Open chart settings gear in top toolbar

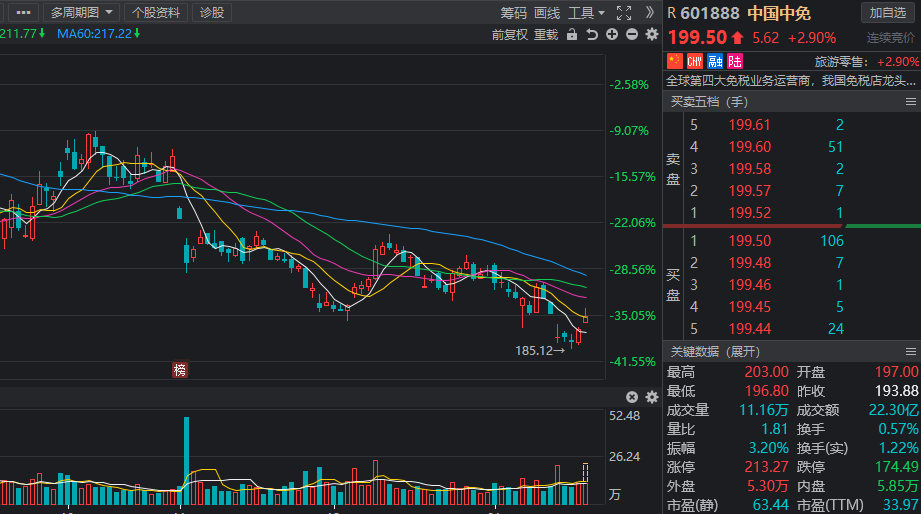click(x=651, y=35)
